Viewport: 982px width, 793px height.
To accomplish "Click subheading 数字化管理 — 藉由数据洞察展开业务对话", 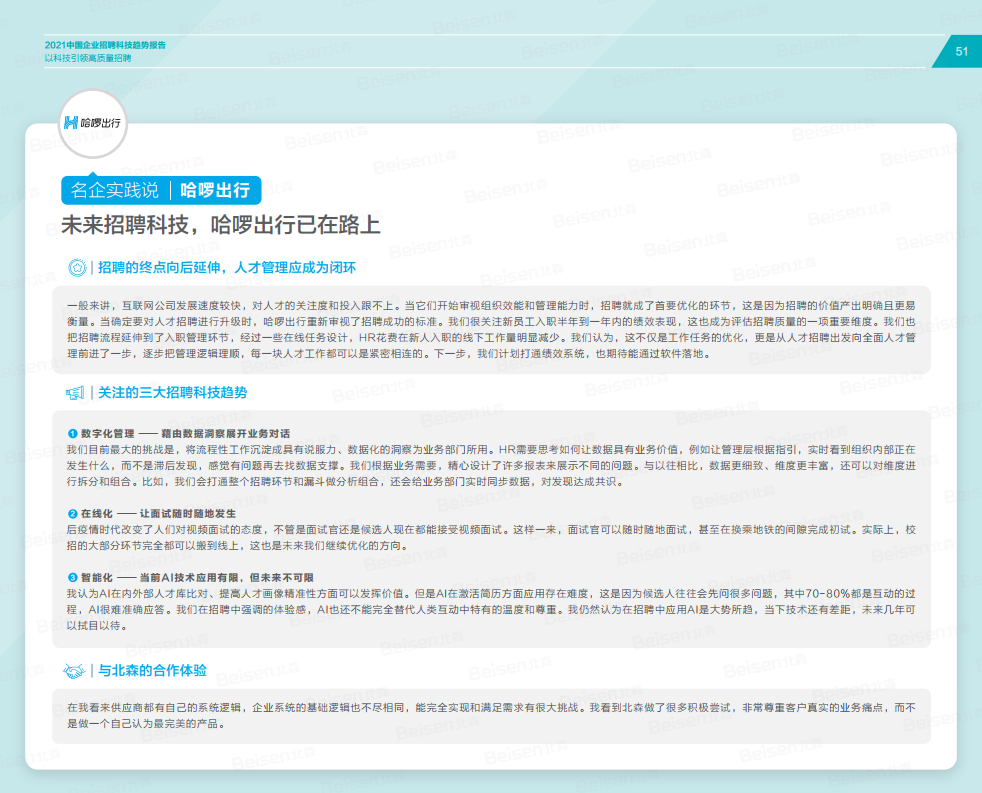I will tap(185, 433).
